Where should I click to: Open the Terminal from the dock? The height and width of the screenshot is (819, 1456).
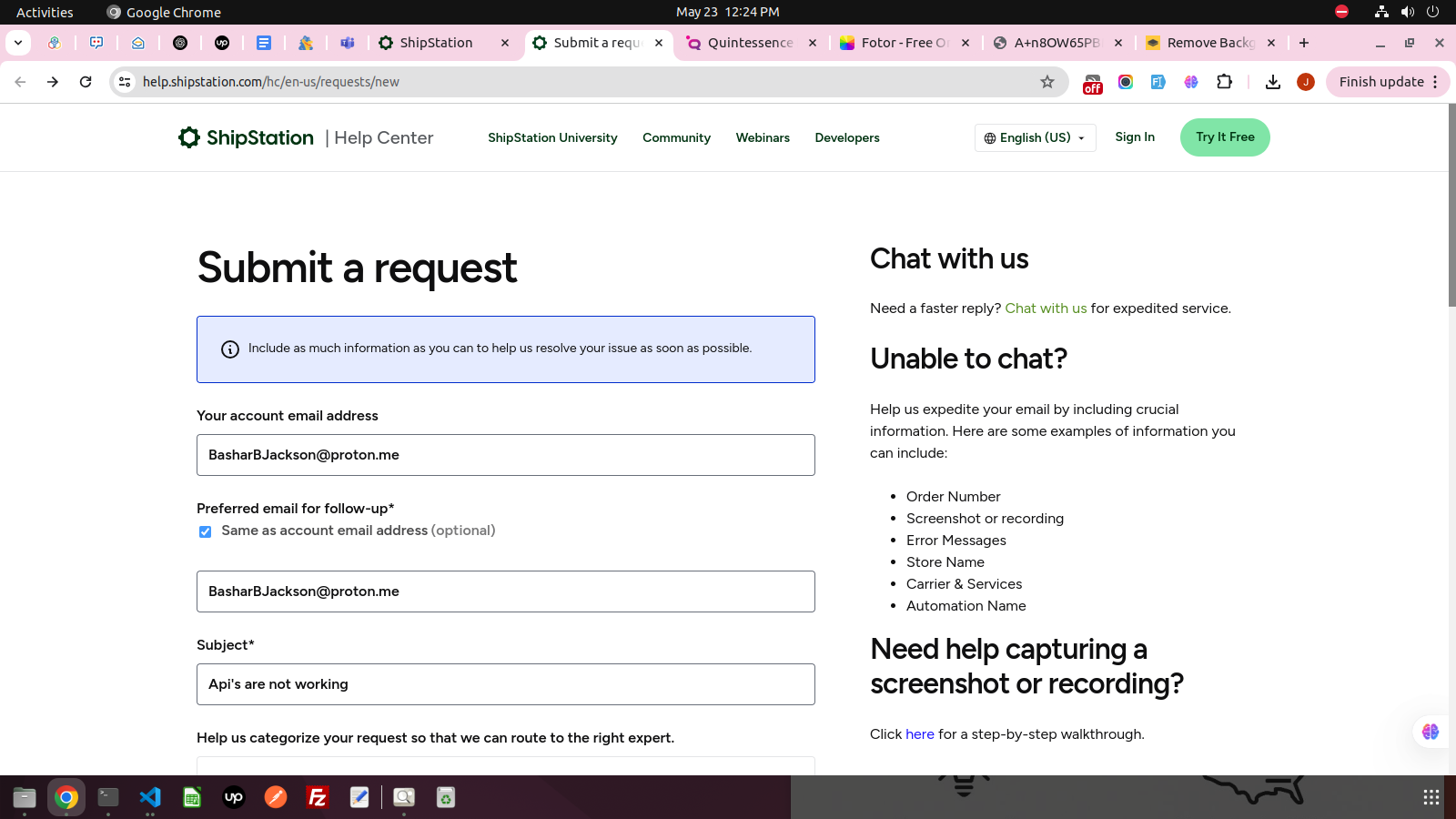(x=108, y=797)
